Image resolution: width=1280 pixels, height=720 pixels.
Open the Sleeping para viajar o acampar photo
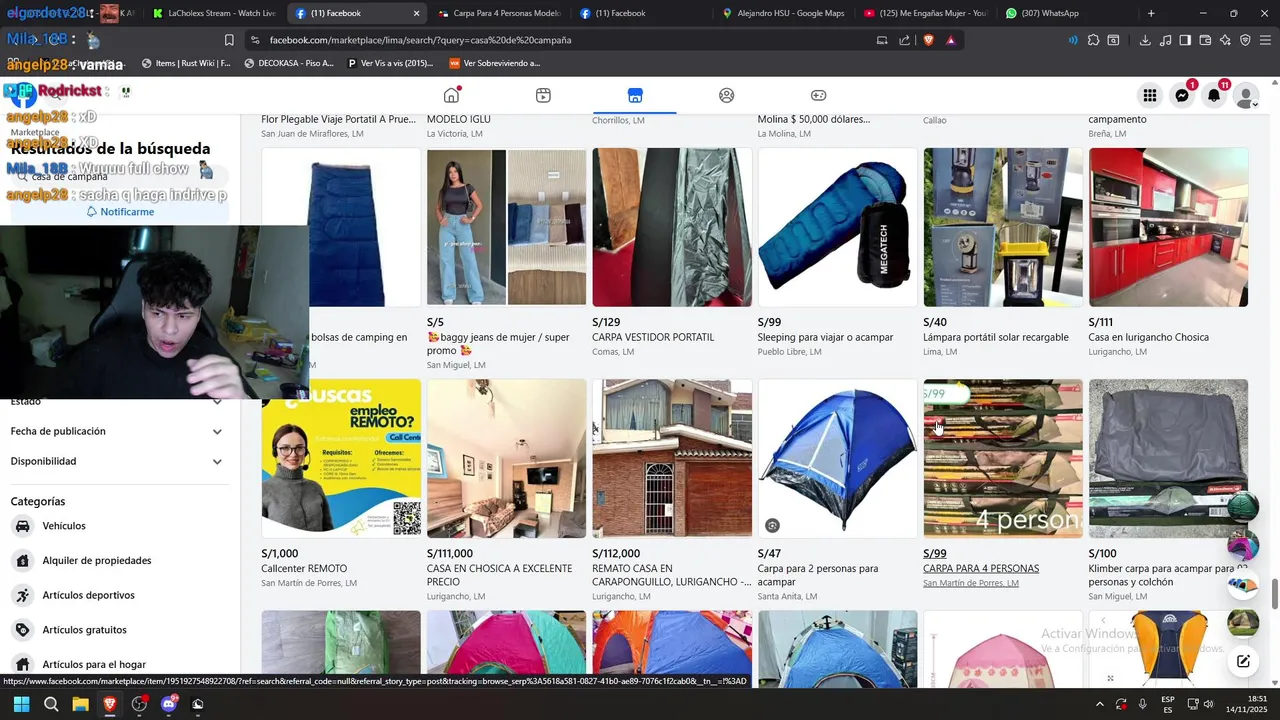(837, 227)
